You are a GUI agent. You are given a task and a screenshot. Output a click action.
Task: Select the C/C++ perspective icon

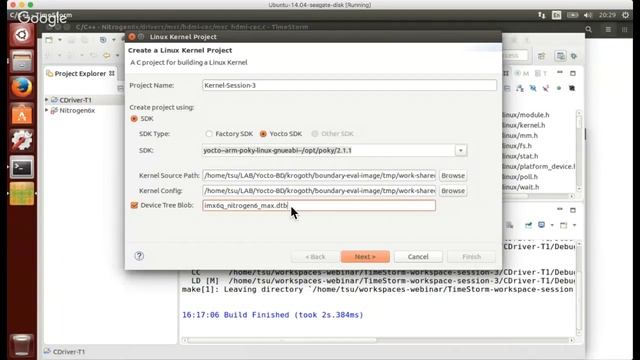coord(560,56)
